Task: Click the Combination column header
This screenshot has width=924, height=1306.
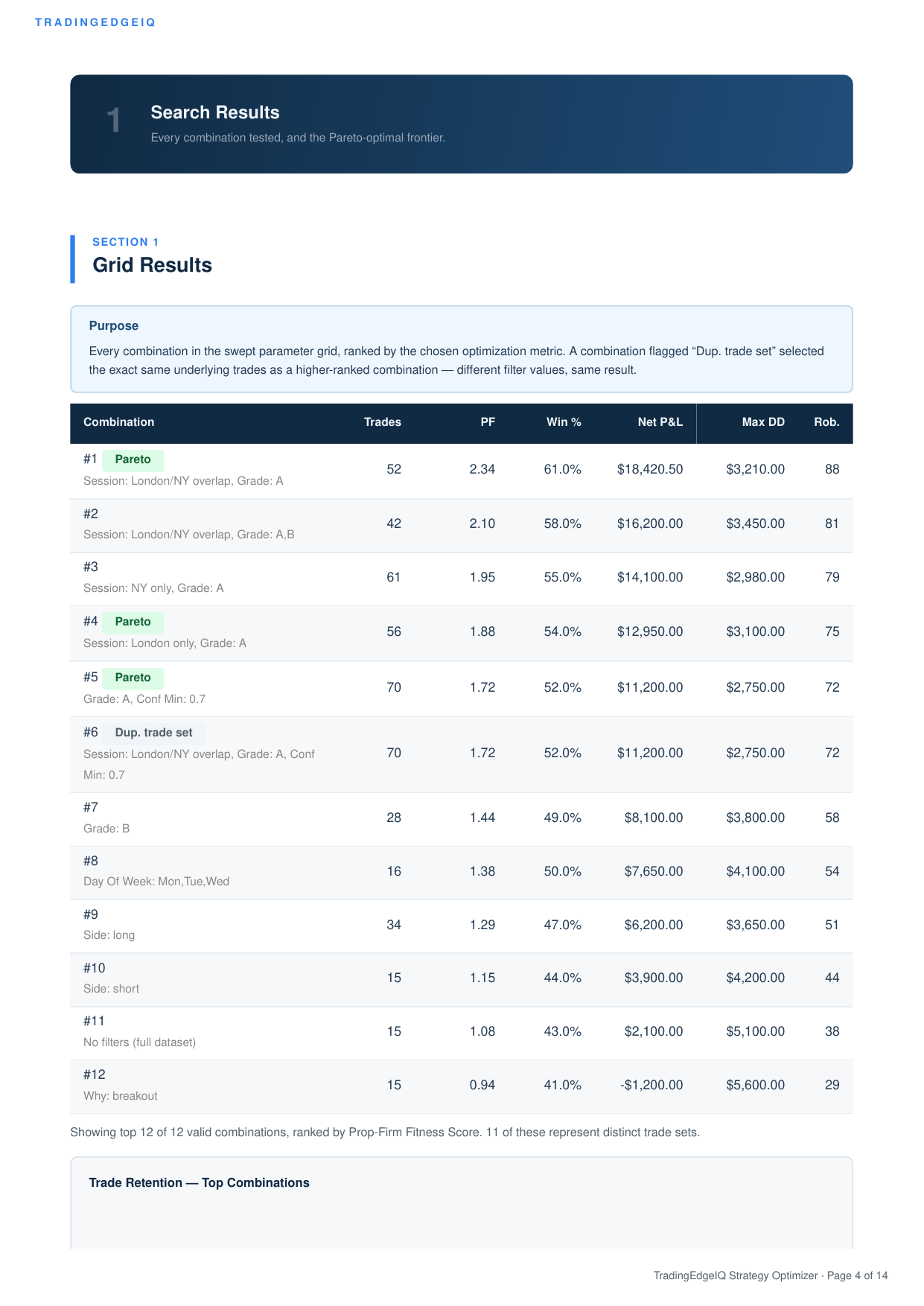Action: pos(119,422)
